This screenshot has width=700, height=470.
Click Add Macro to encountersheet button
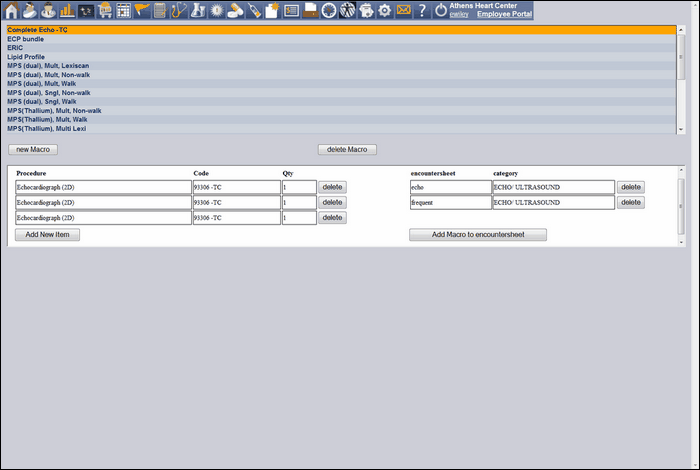click(x=478, y=234)
